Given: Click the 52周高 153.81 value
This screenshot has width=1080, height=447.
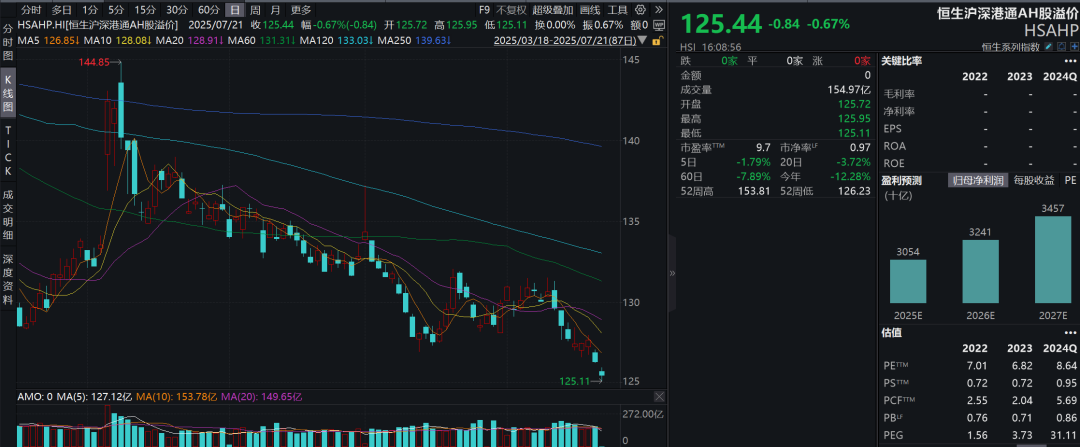Looking at the screenshot, I should click(x=754, y=191).
